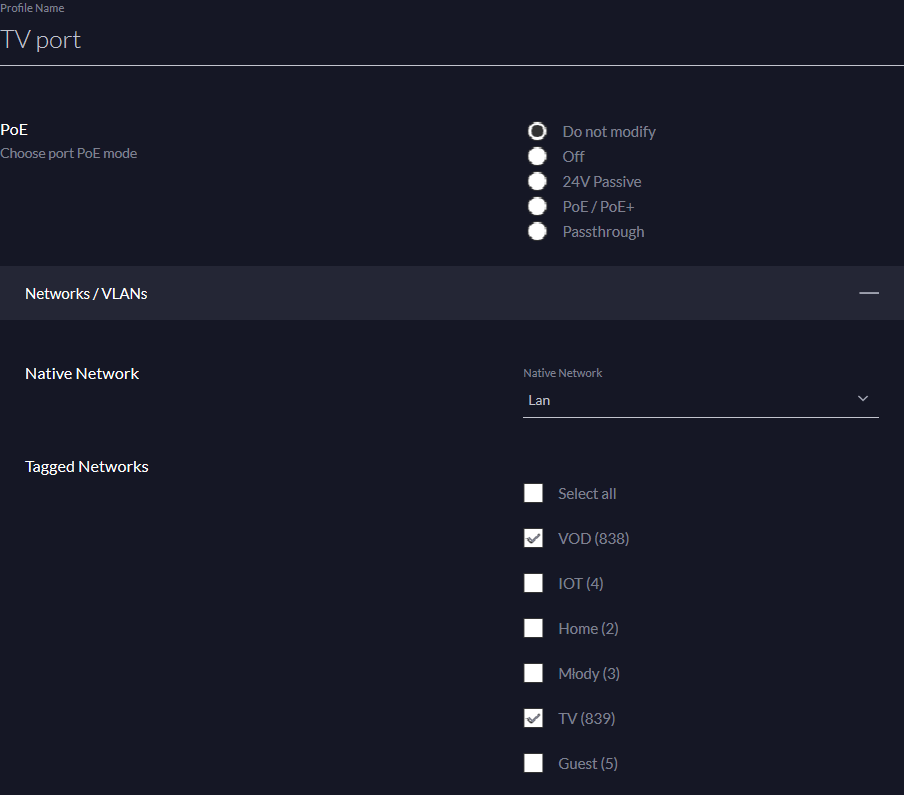Set PoE mode to Off

click(537, 156)
